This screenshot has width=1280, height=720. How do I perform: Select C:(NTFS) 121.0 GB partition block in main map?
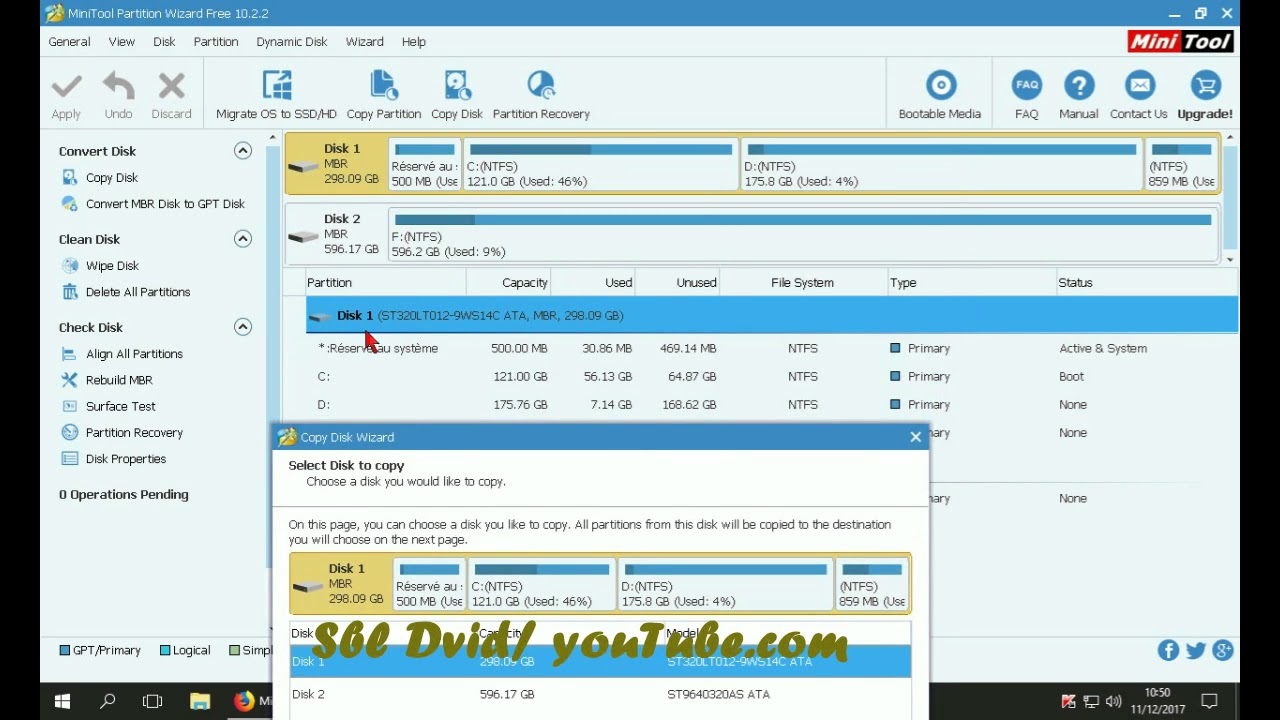click(x=600, y=164)
